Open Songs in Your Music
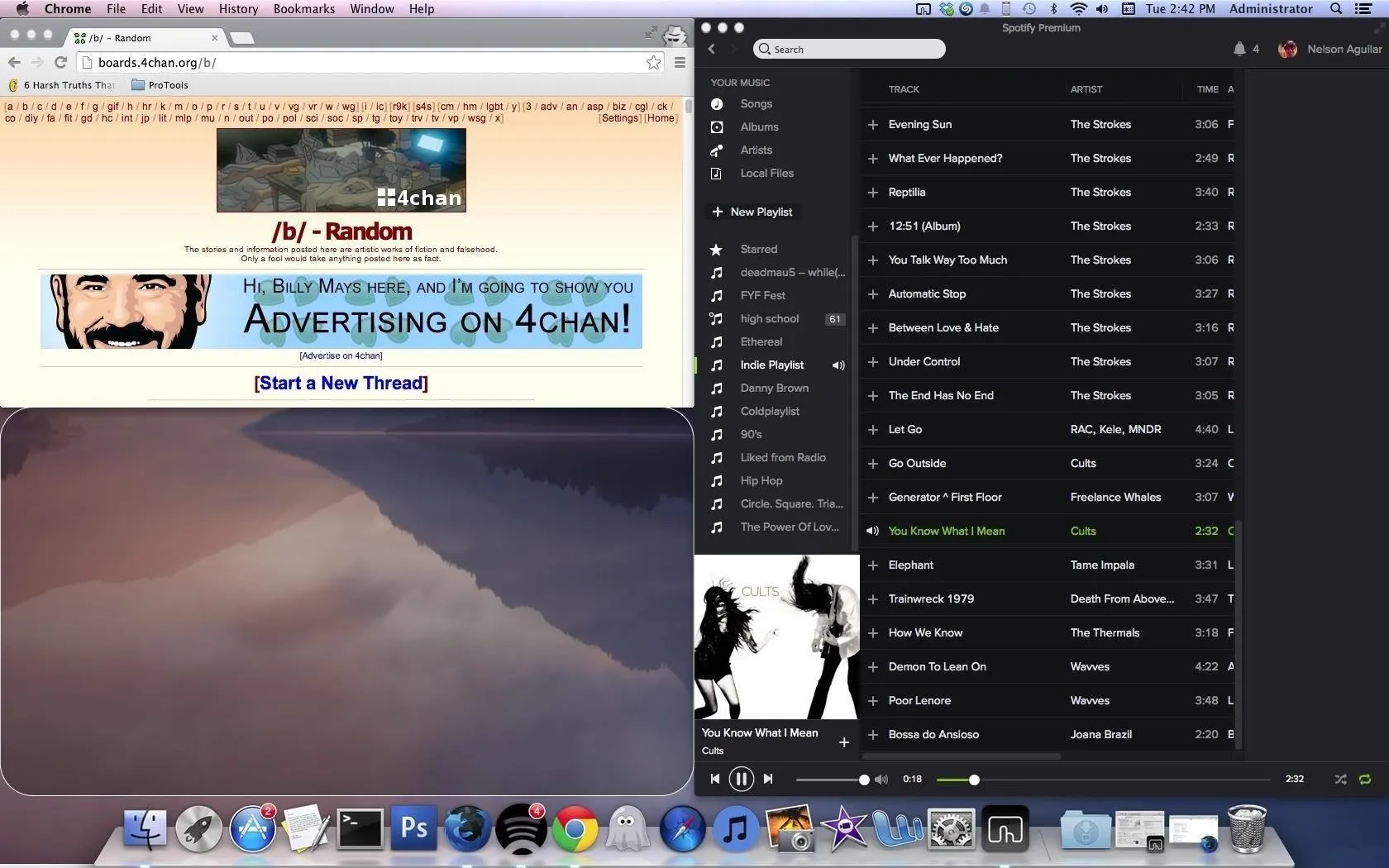Viewport: 1389px width, 868px height. pyautogui.click(x=756, y=103)
